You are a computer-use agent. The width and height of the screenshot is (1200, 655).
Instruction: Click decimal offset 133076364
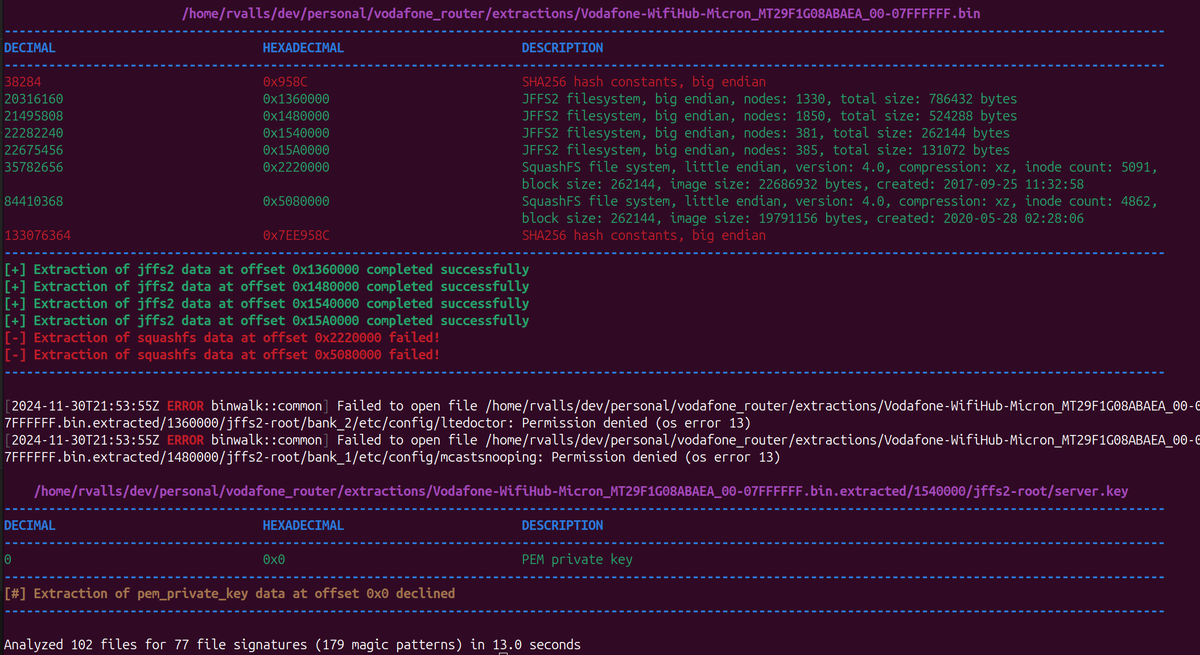coord(38,235)
